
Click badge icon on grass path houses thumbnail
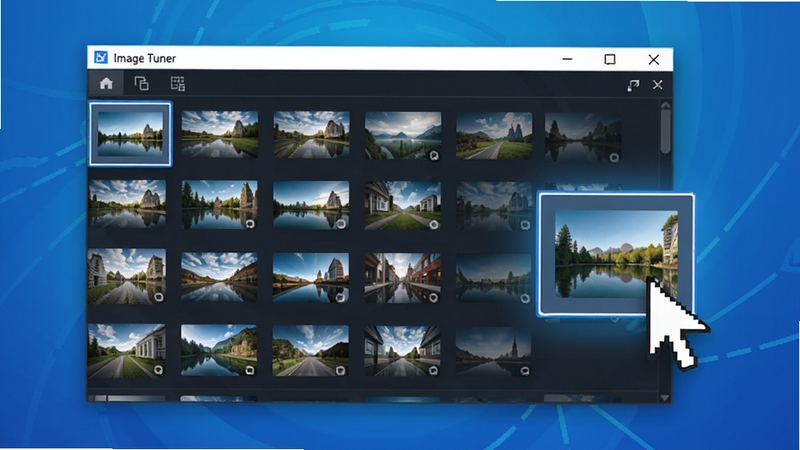pos(433,224)
